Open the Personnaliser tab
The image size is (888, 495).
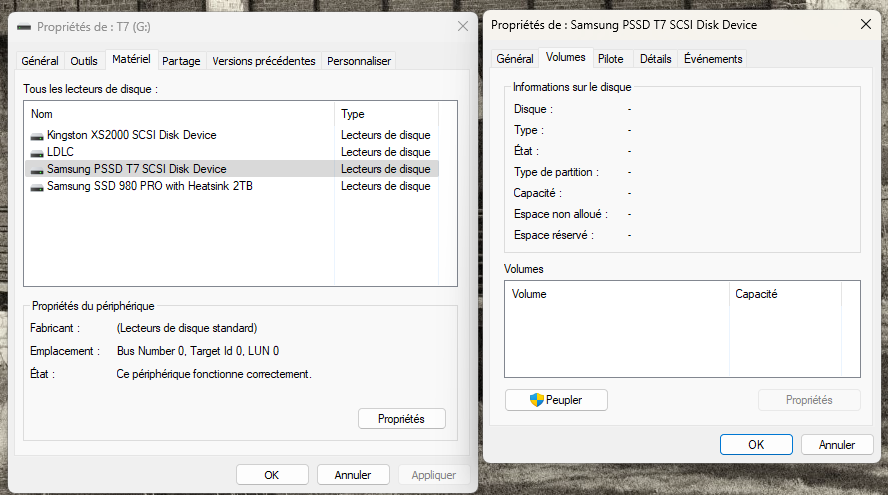coord(358,61)
